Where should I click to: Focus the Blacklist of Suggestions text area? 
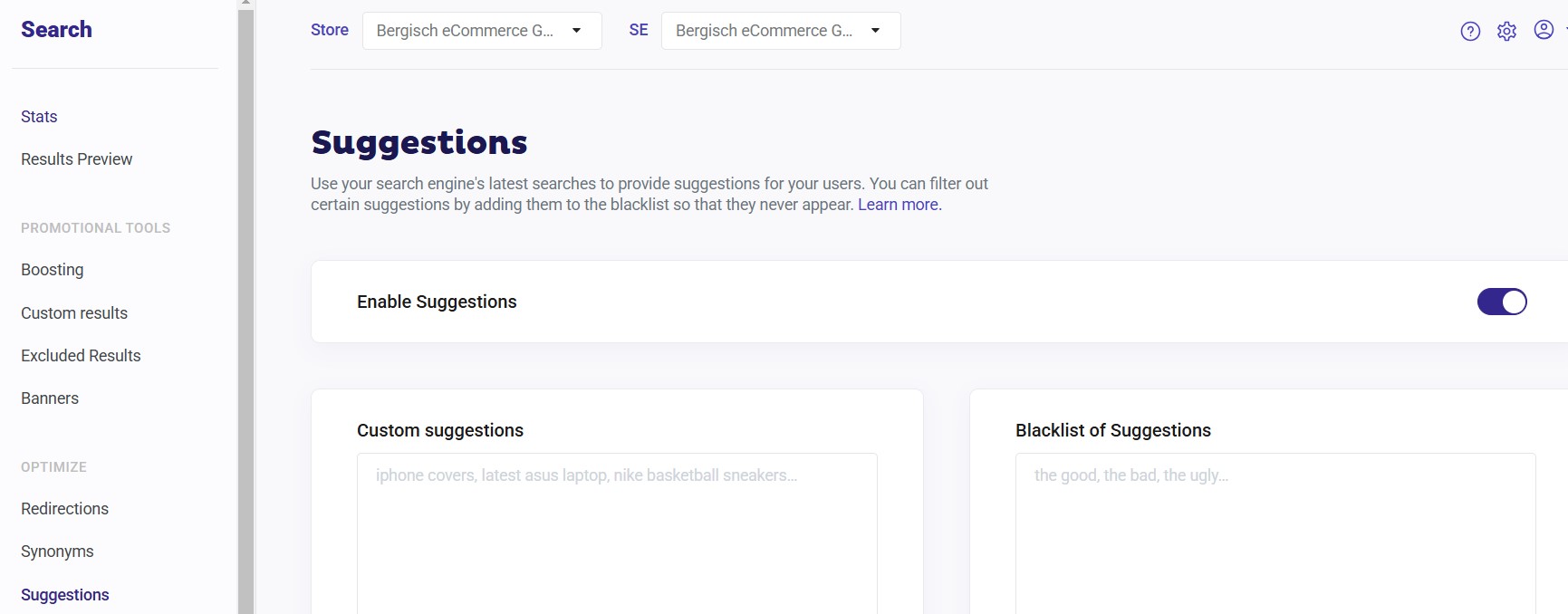1275,534
